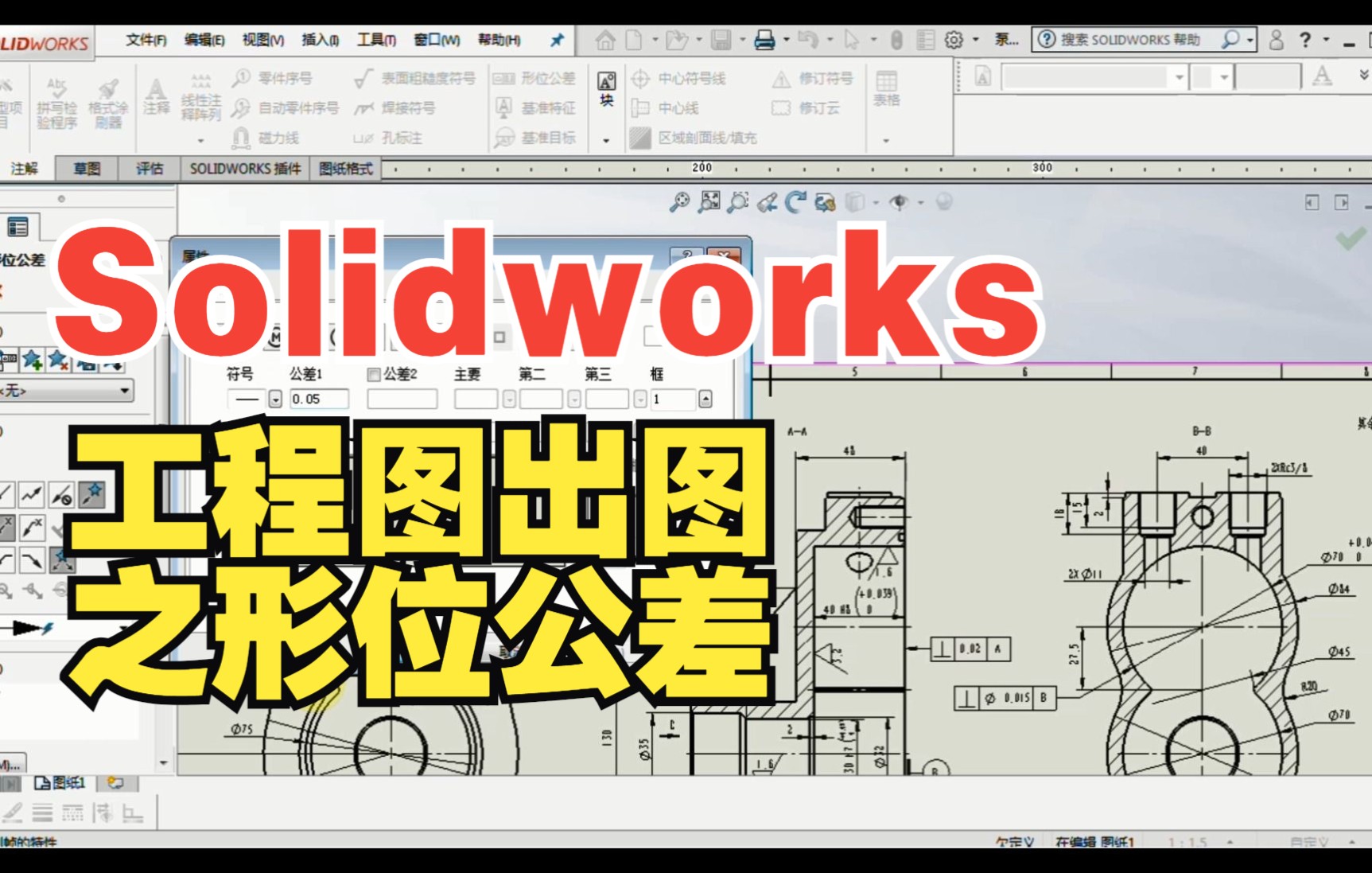Select the 图纸1 sheet tab
Viewport: 1372px width, 873px height.
[x=61, y=783]
